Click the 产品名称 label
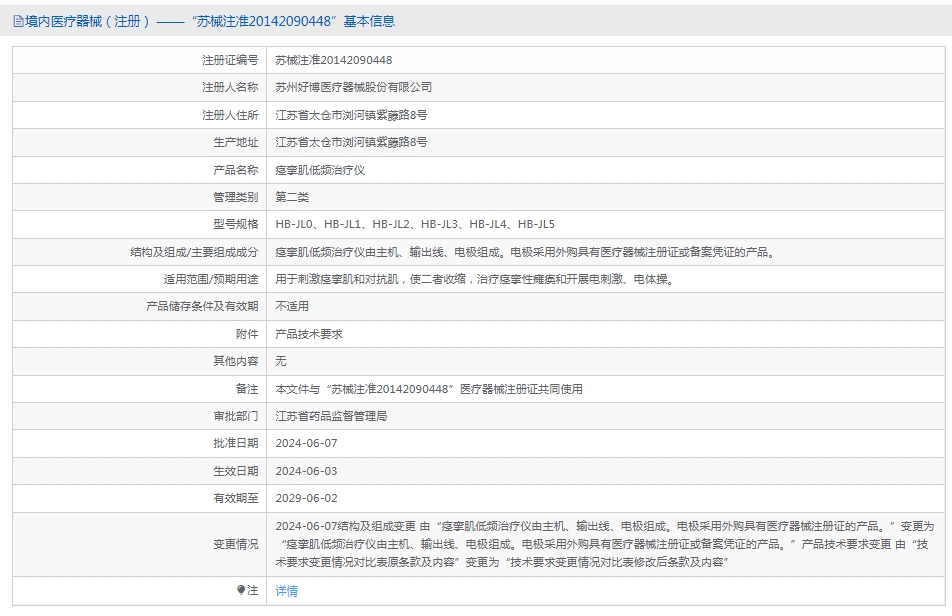The width and height of the screenshot is (952, 616). click(236, 170)
